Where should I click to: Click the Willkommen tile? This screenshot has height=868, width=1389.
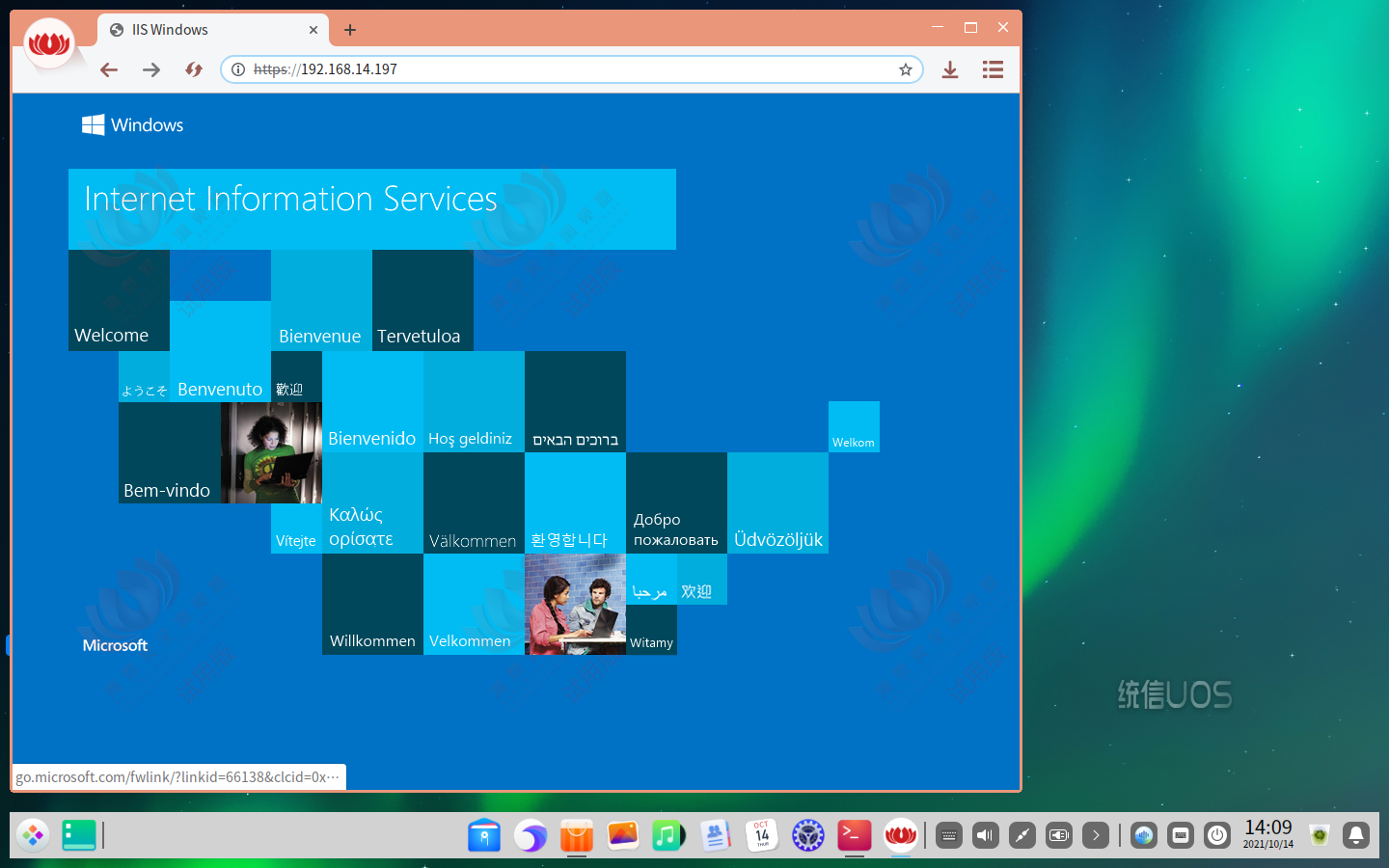click(x=372, y=604)
